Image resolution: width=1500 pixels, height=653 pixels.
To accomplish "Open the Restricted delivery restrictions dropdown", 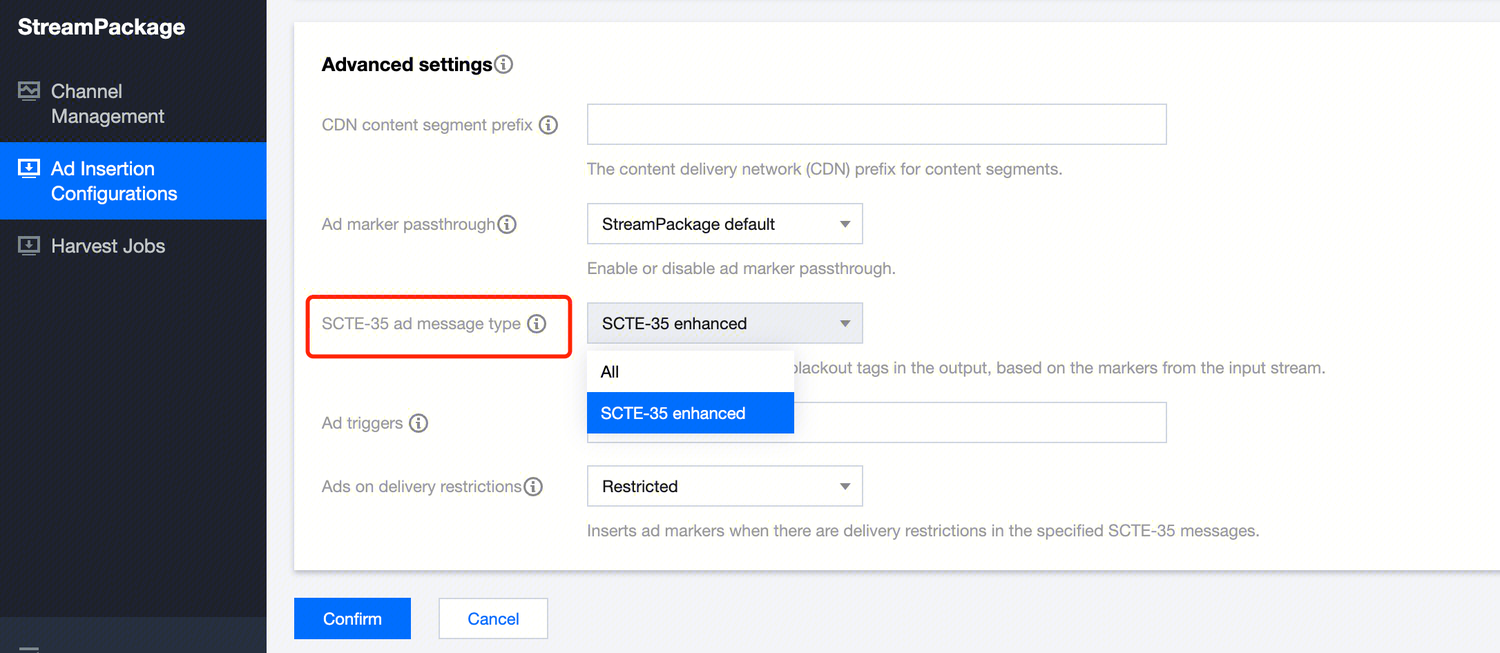I will [x=724, y=487].
